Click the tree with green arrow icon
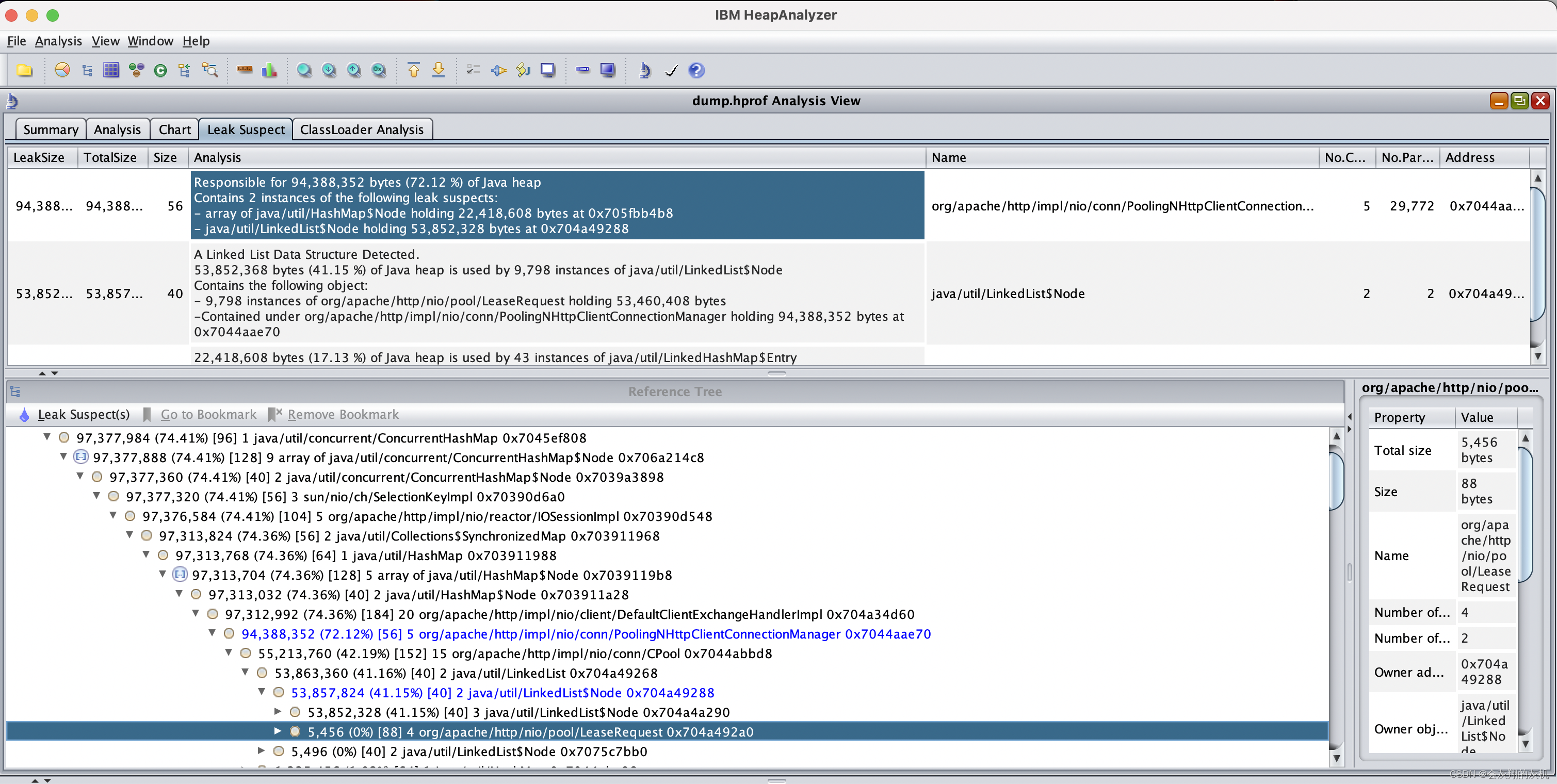This screenshot has height=784, width=1557. click(x=184, y=70)
